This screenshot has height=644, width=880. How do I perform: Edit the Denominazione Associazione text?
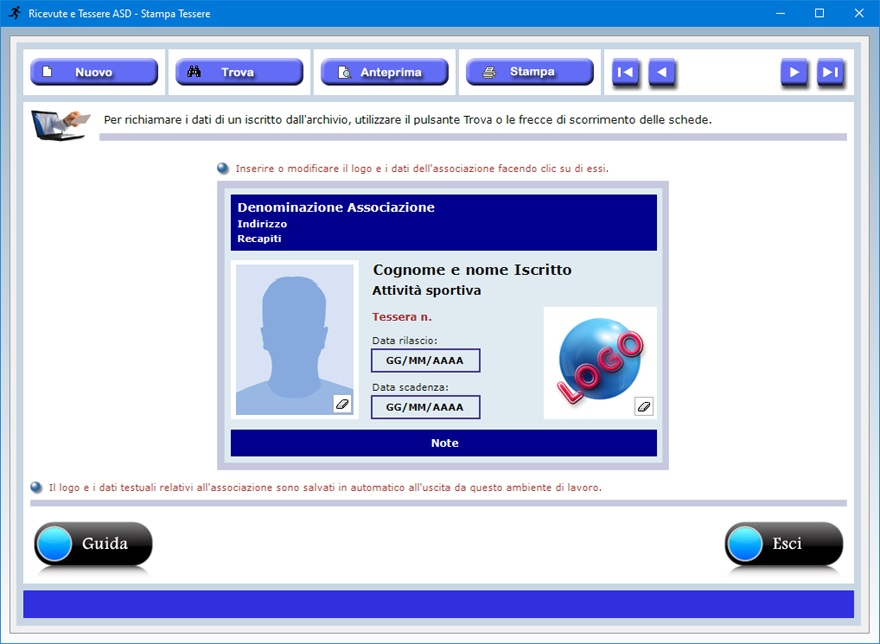336,207
